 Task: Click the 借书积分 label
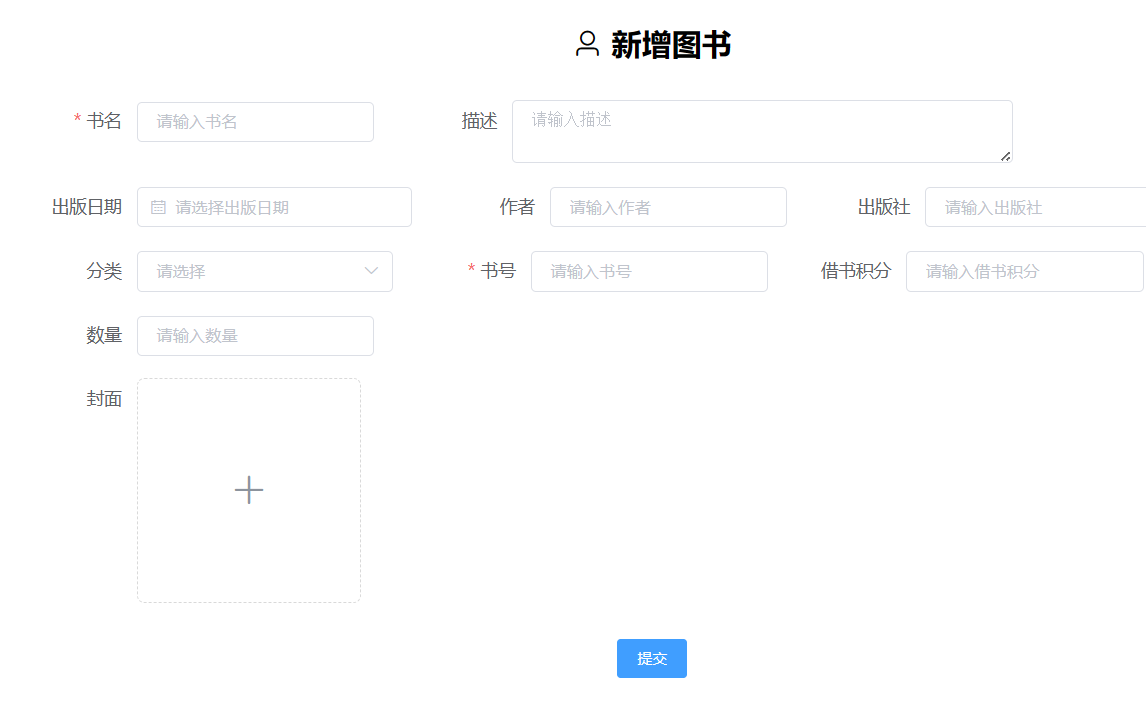tap(856, 271)
